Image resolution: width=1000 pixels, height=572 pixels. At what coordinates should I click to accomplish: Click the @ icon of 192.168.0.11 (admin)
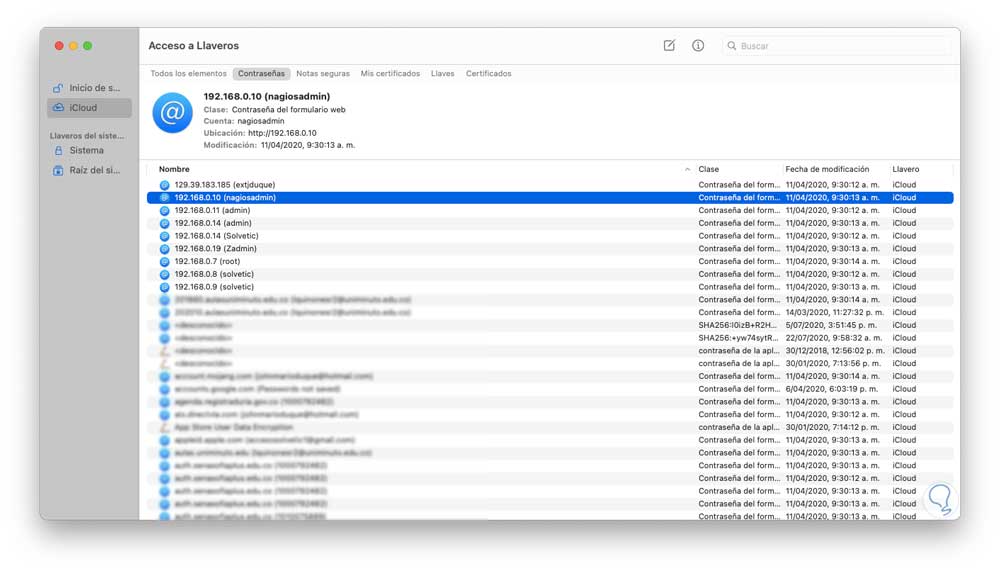165,210
